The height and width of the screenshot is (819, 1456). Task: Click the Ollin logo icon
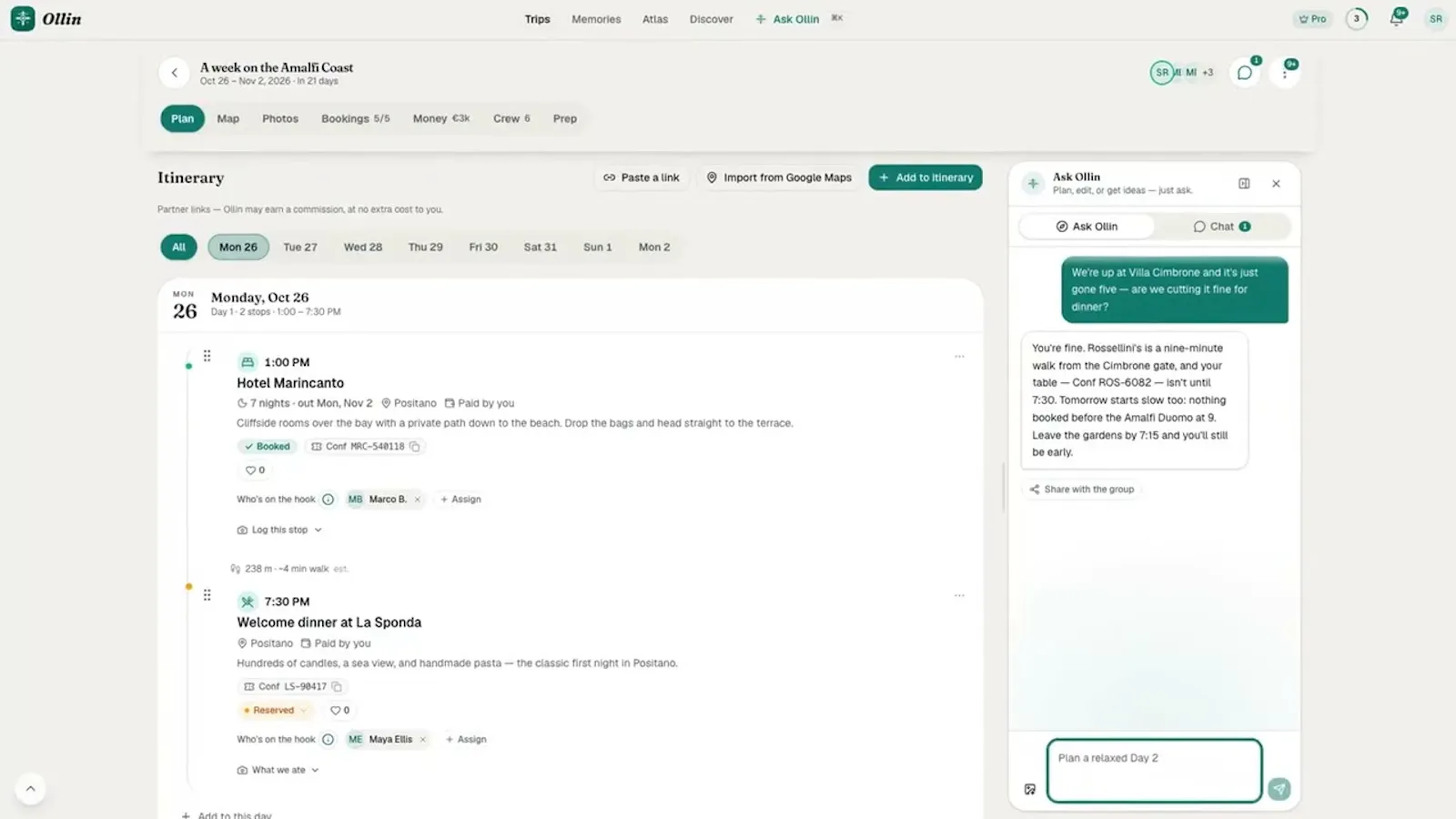(x=23, y=18)
